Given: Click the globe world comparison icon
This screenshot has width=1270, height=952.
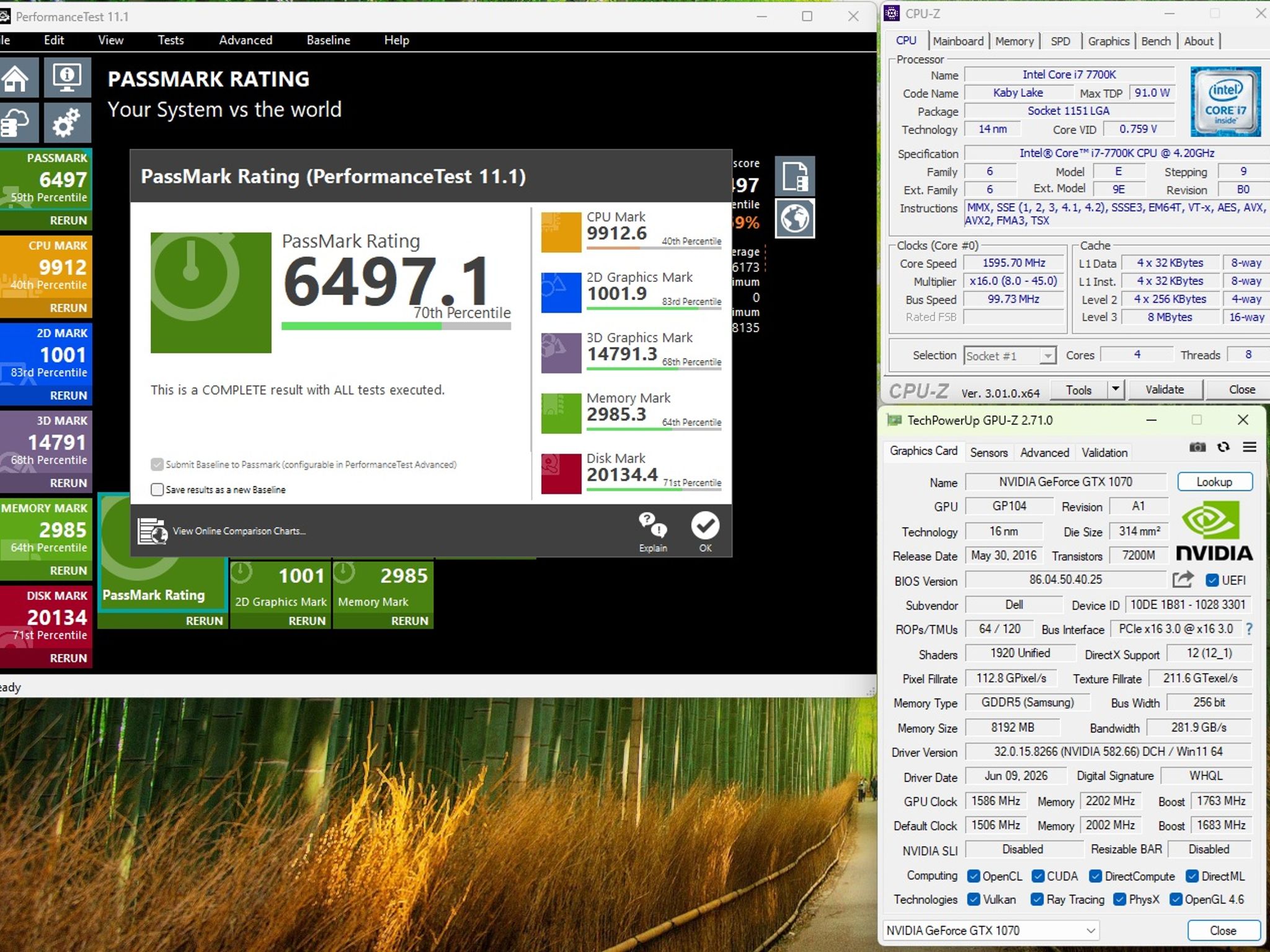Looking at the screenshot, I should (795, 218).
